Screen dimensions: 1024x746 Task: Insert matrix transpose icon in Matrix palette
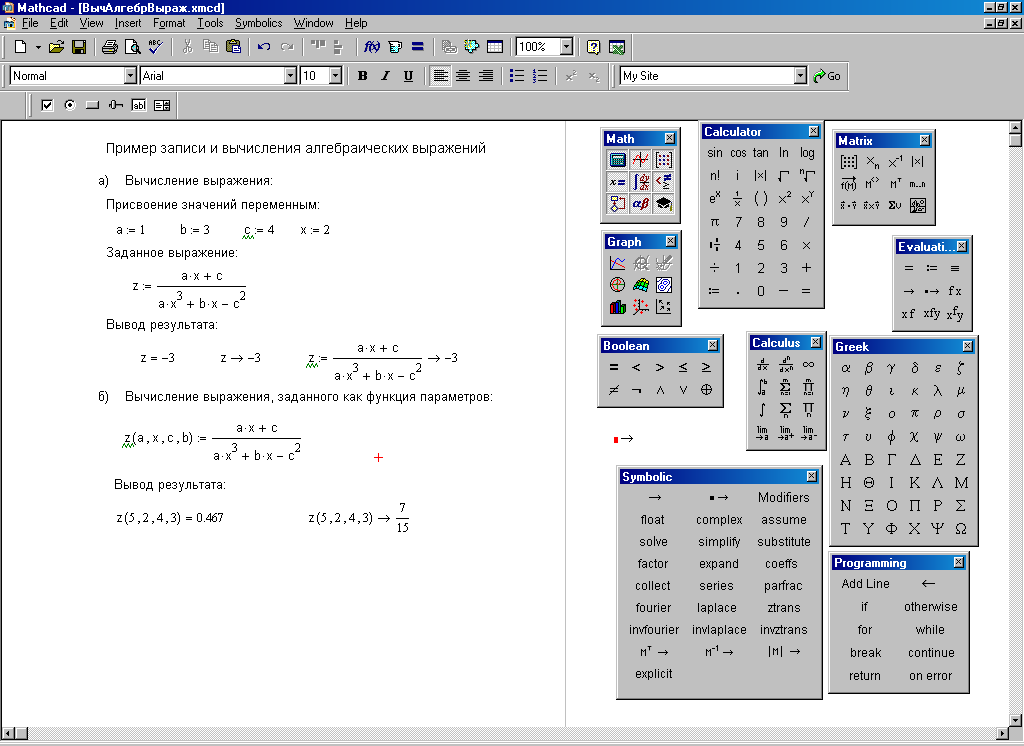[x=895, y=184]
